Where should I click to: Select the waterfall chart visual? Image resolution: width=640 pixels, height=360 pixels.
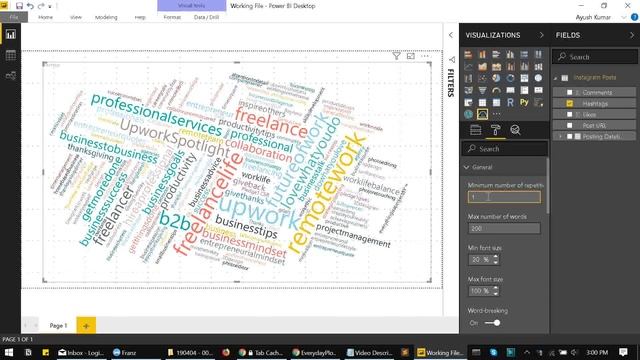468,78
